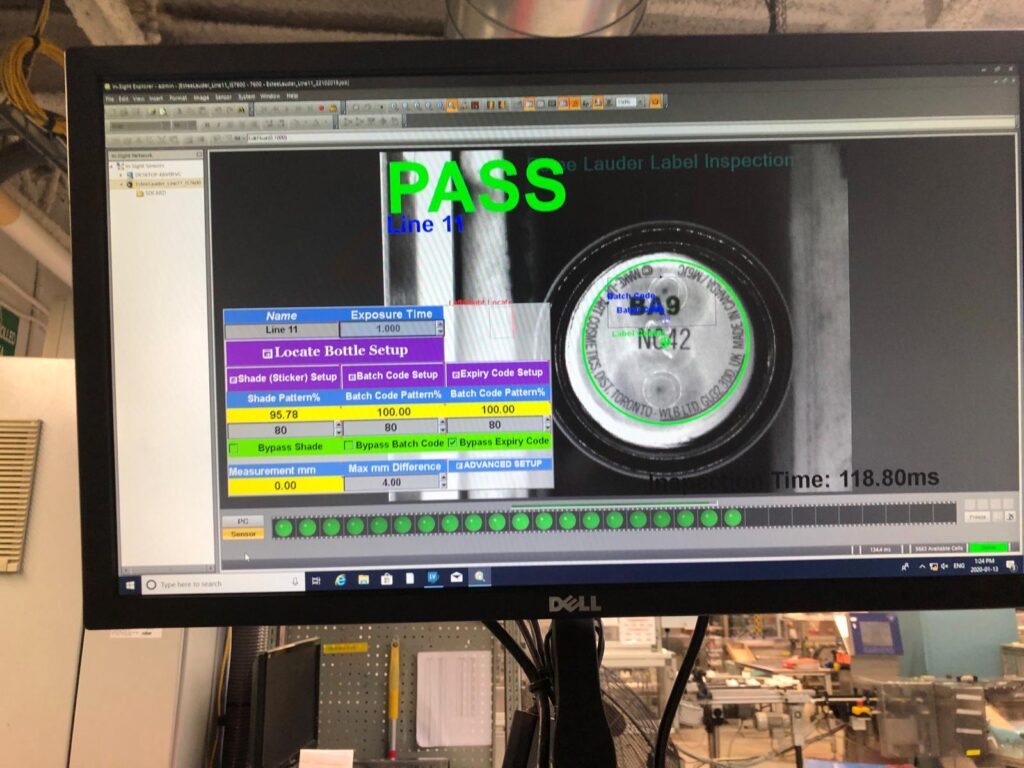Image resolution: width=1024 pixels, height=768 pixels.
Task: Click the Type here to search box
Action: pyautogui.click(x=223, y=583)
